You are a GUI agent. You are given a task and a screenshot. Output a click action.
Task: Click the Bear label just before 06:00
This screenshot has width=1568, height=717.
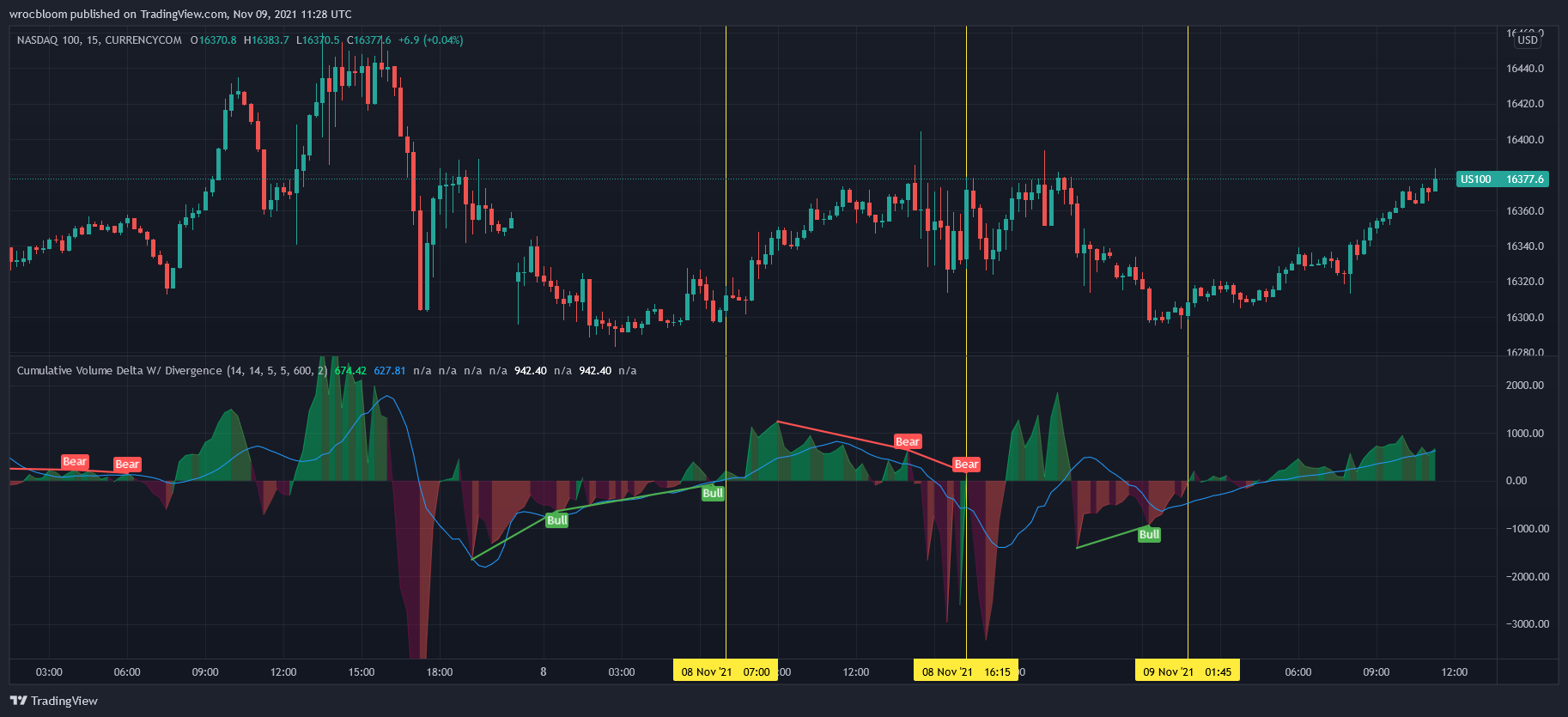tap(127, 465)
